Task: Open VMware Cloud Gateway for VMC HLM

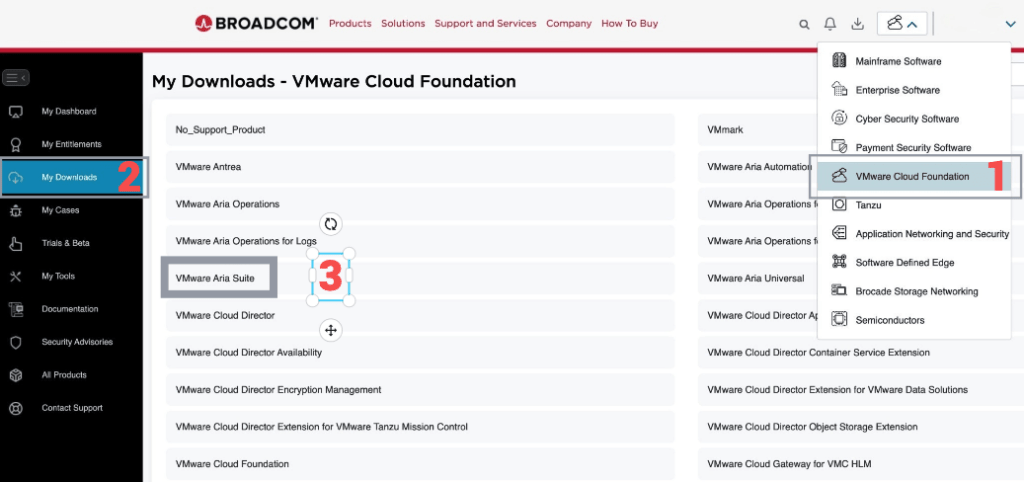Action: point(861,464)
